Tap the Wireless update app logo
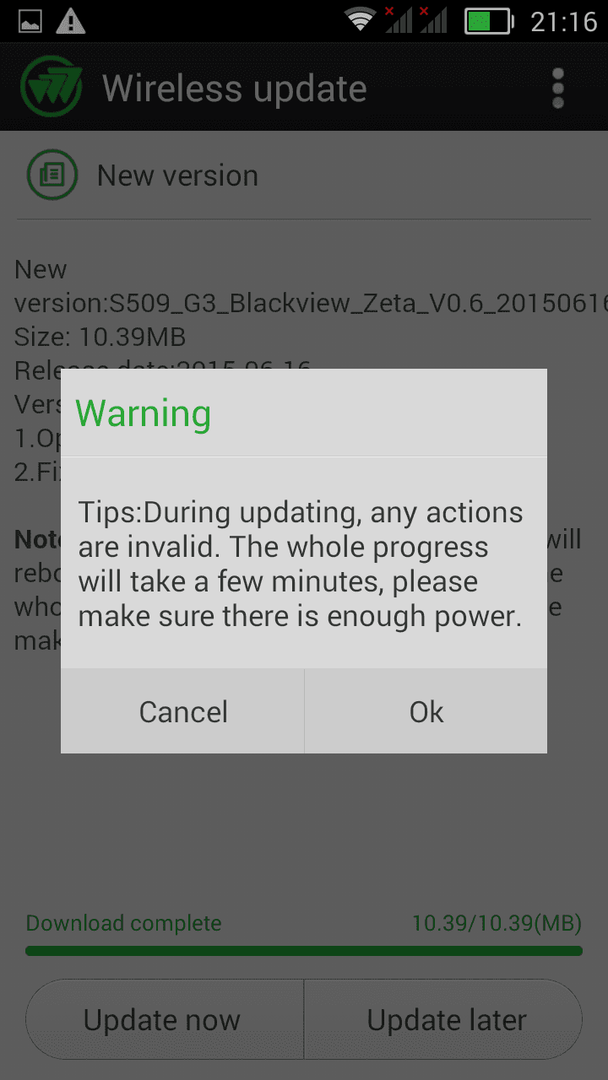 pyautogui.click(x=51, y=87)
